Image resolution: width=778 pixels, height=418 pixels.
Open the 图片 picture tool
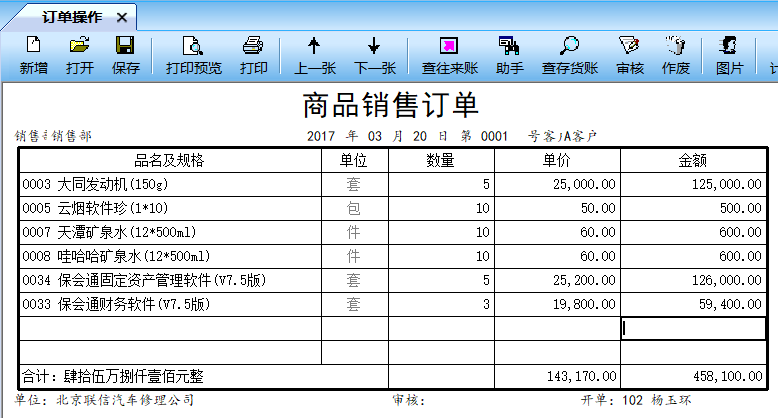tap(729, 55)
